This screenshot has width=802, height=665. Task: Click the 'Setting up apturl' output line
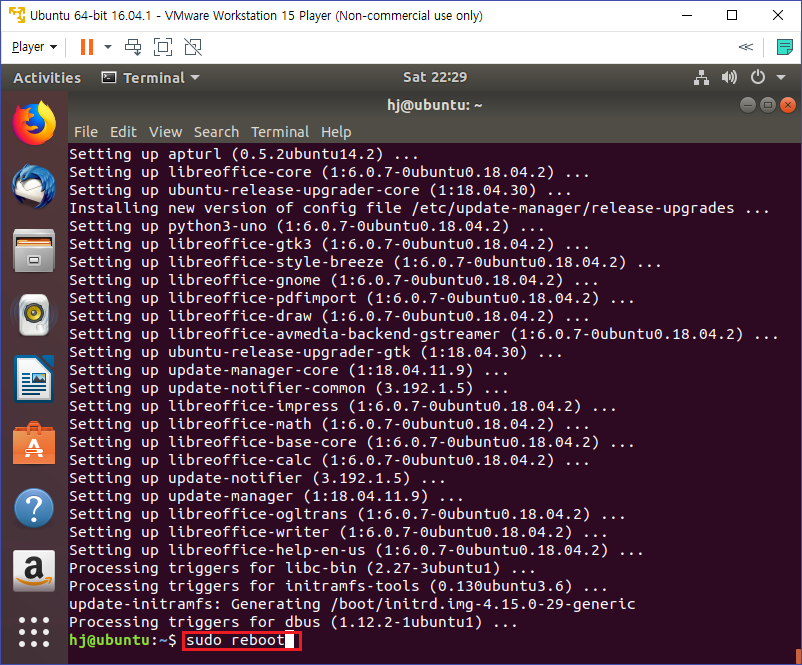[243, 154]
